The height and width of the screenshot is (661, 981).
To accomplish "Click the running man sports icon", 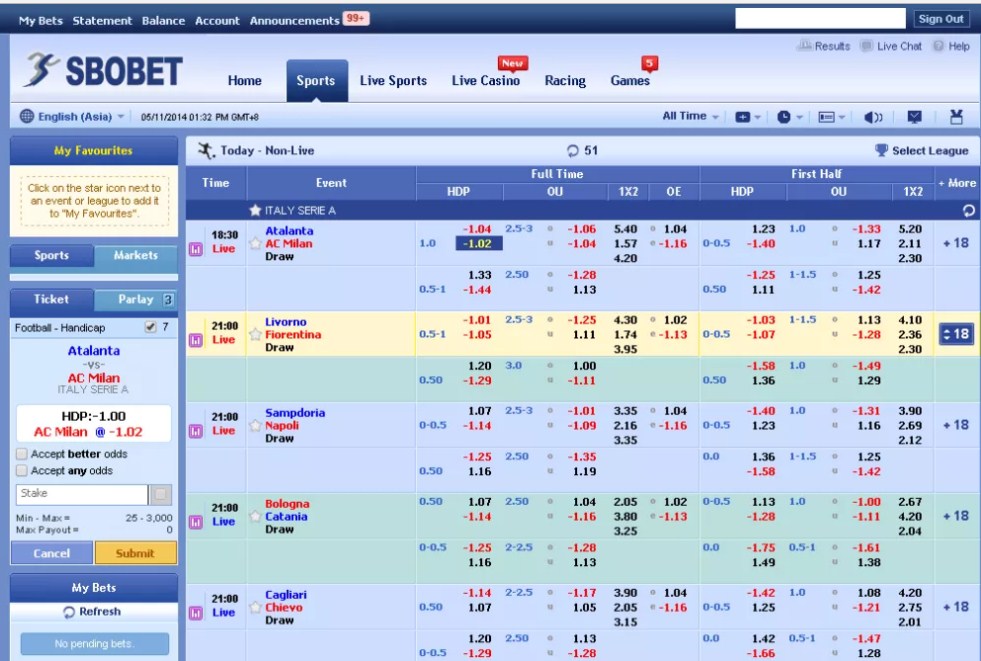I will point(206,151).
